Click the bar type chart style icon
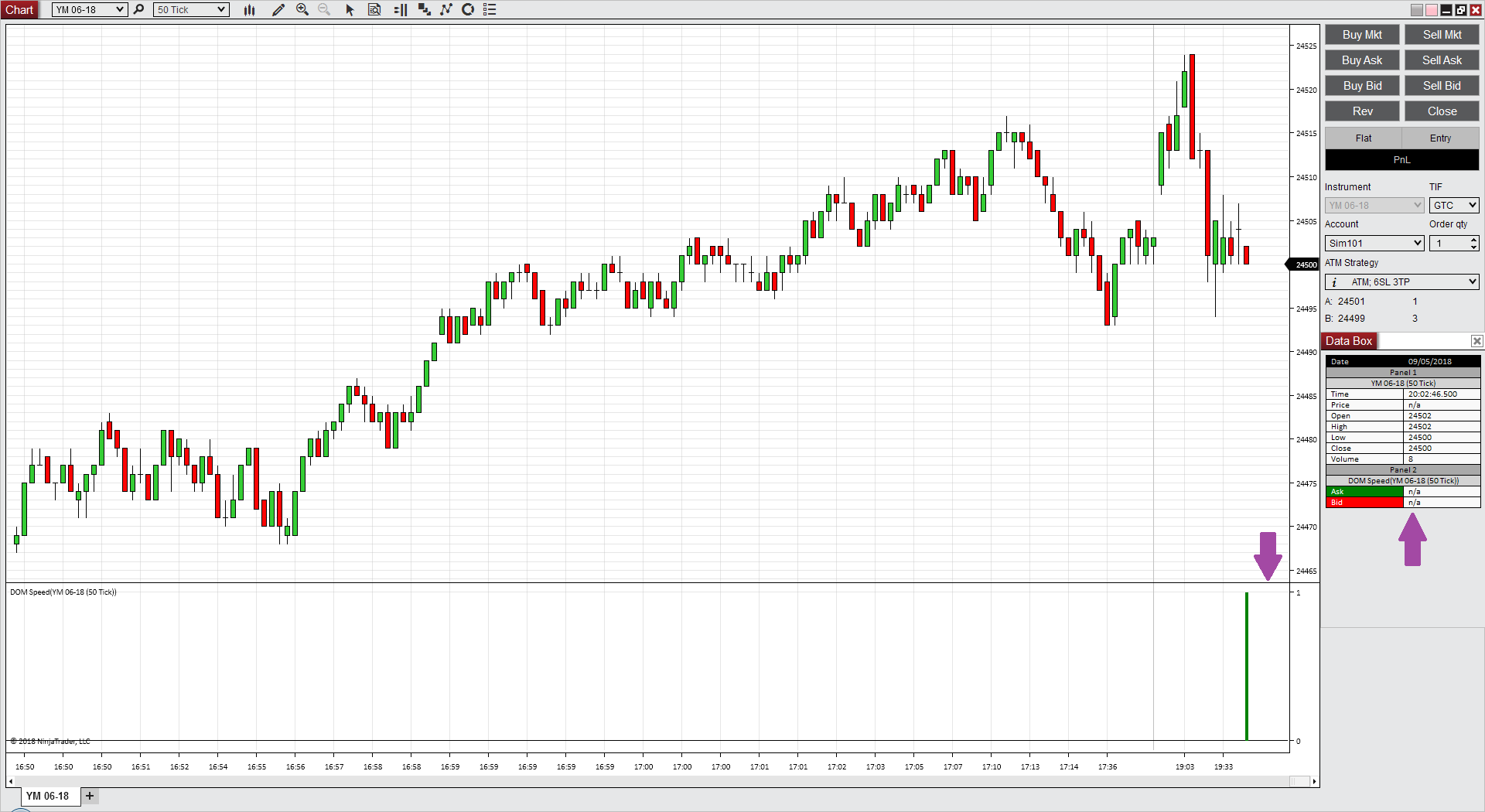1485x812 pixels. 249,9
